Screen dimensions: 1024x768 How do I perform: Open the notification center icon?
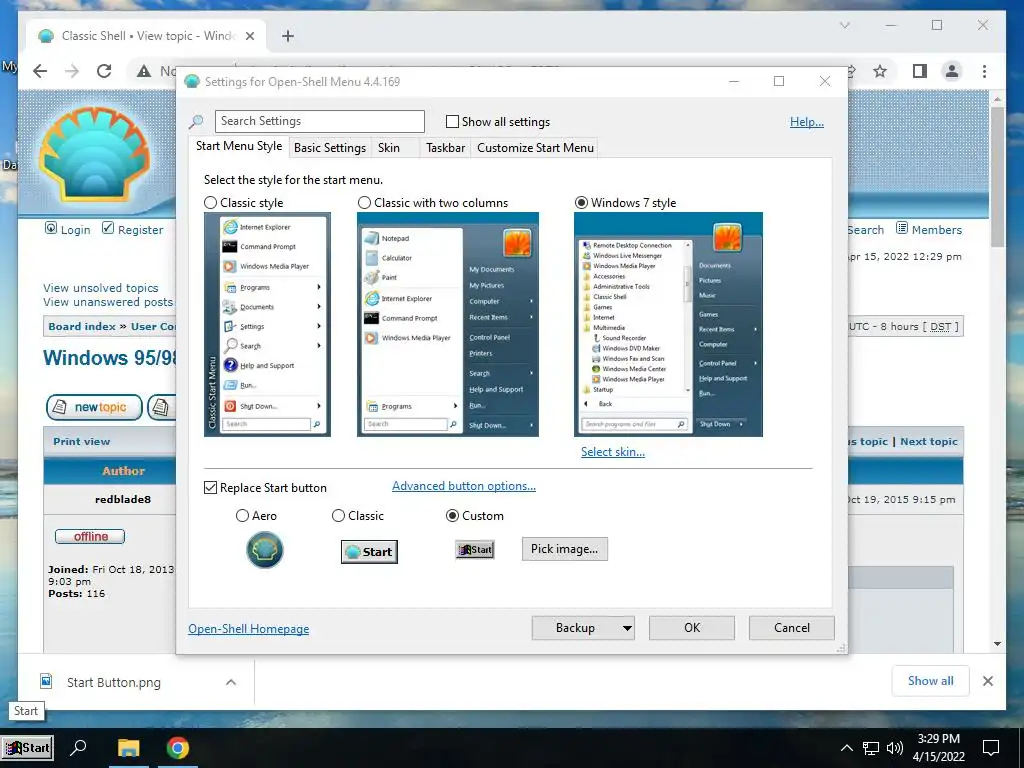click(991, 748)
